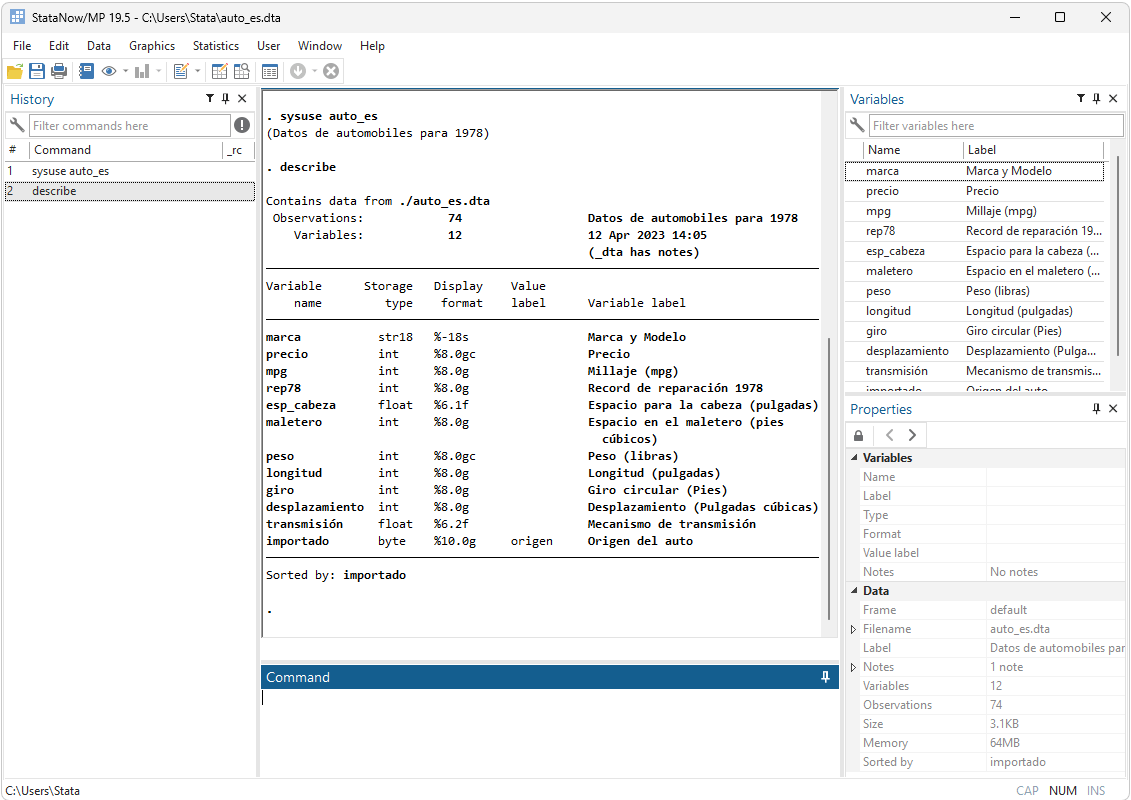The height and width of the screenshot is (800, 1131).
Task: Open the Statistics menu
Action: tap(215, 46)
